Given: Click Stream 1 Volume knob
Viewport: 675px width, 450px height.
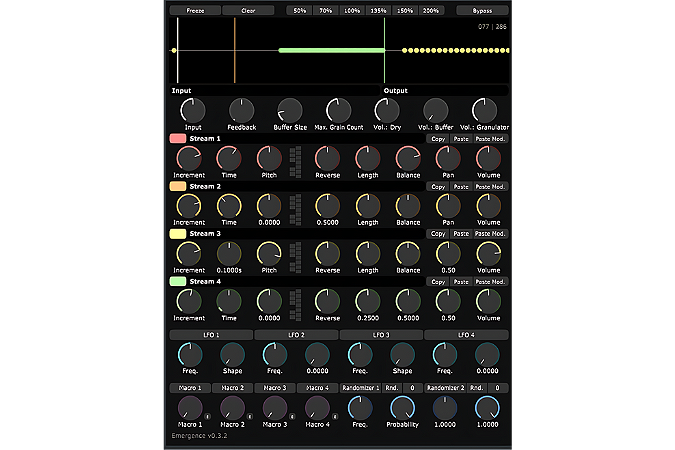Looking at the screenshot, I should (x=489, y=158).
